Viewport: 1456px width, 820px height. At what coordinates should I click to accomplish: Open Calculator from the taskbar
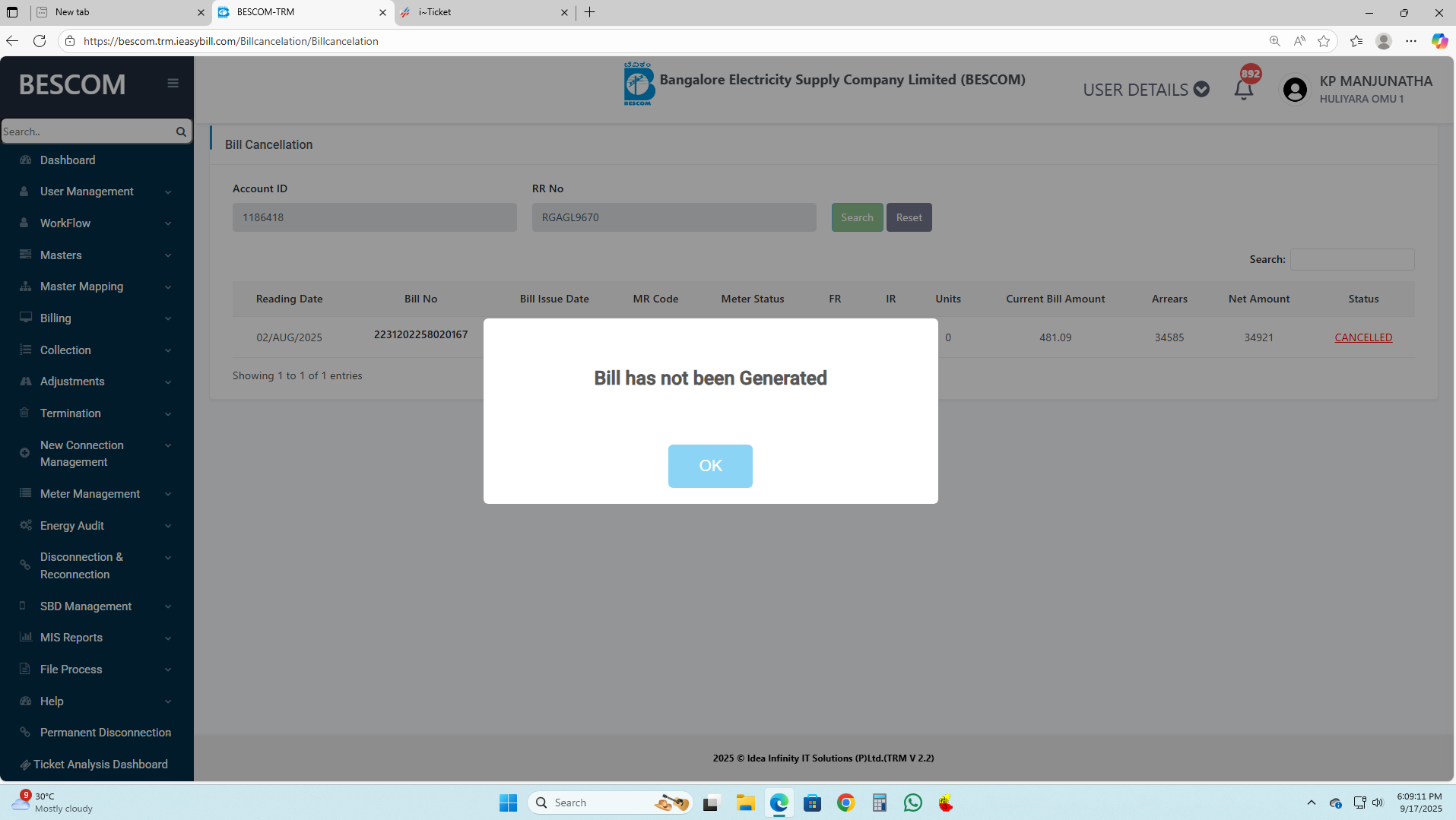[x=879, y=803]
